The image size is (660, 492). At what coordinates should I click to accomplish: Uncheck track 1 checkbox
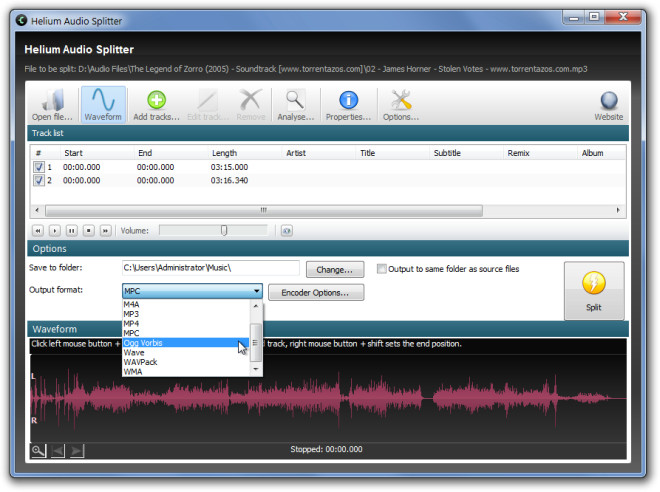[x=39, y=167]
